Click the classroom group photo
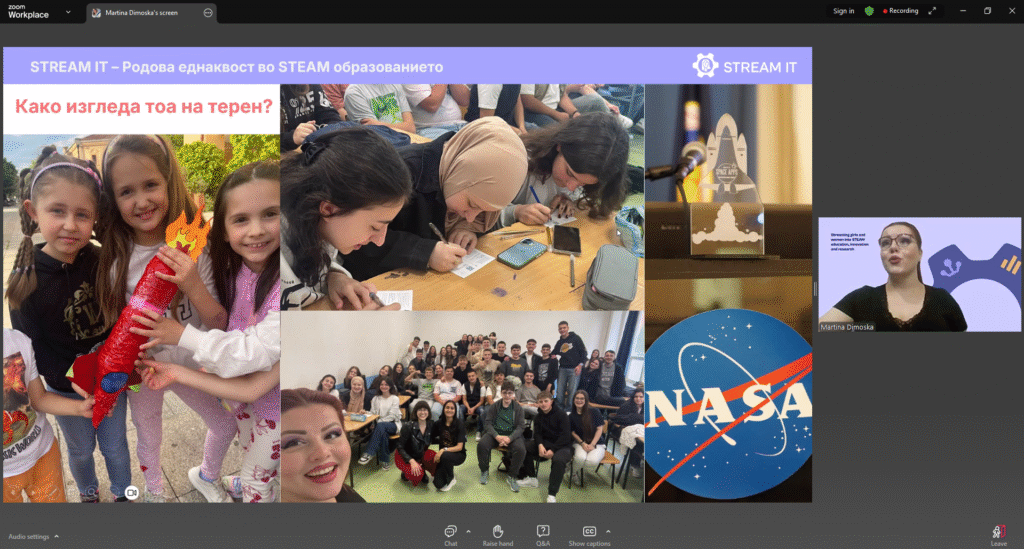 pos(462,407)
